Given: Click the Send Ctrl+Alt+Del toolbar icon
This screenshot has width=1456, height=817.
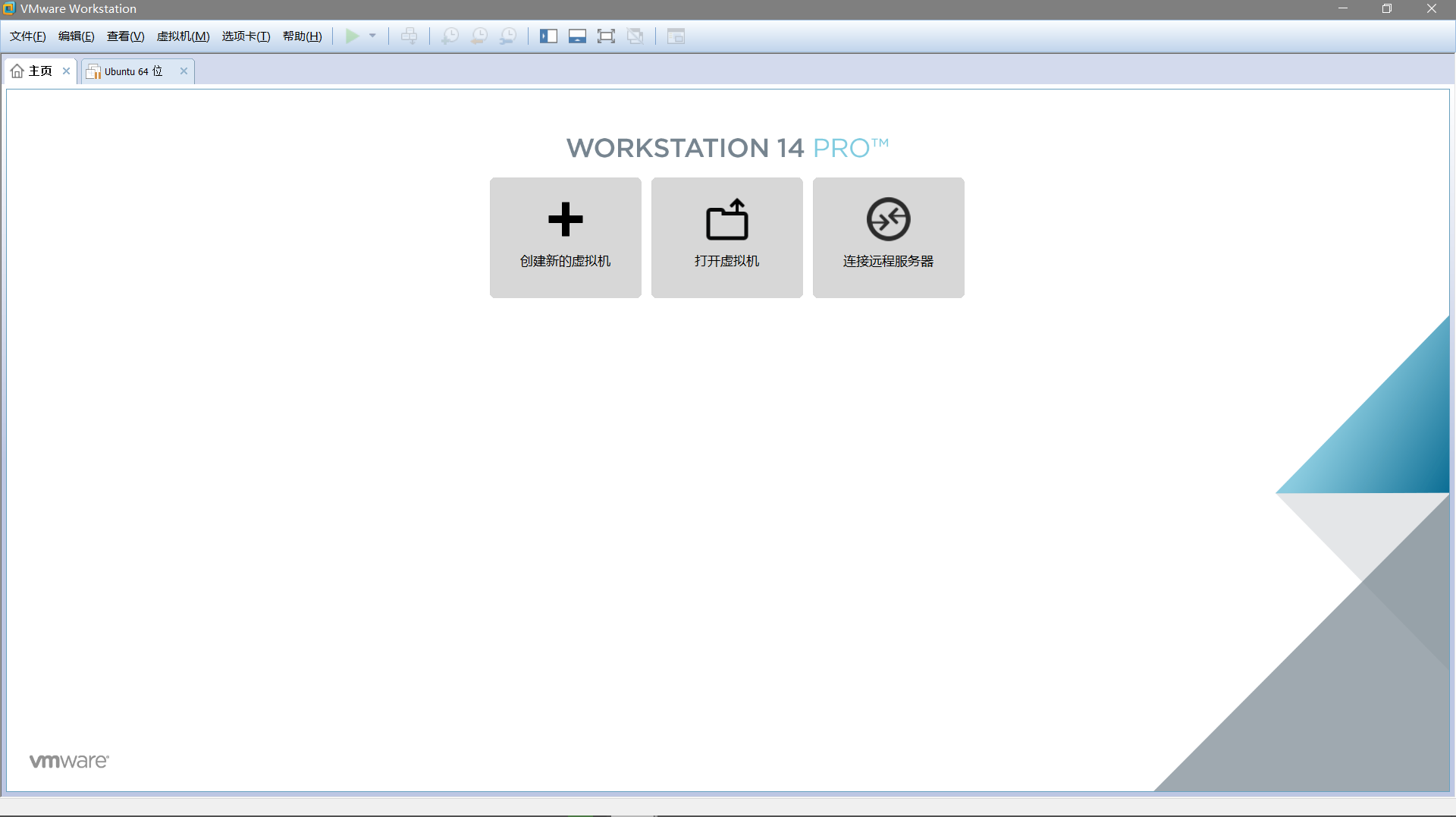Looking at the screenshot, I should [409, 36].
